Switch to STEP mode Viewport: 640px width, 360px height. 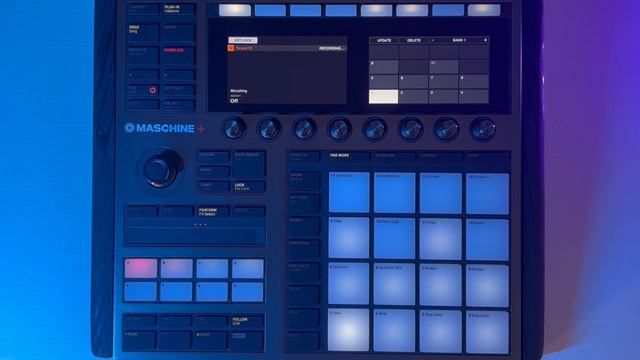[x=486, y=157]
